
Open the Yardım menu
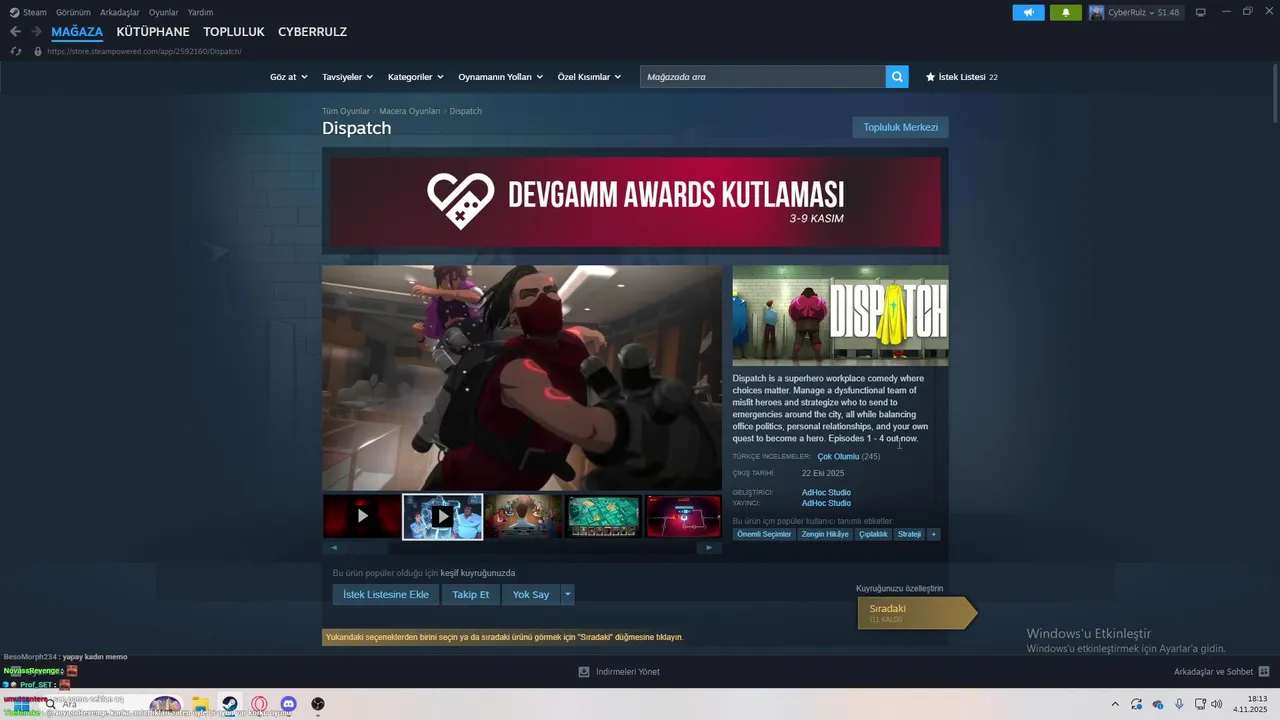coord(201,13)
